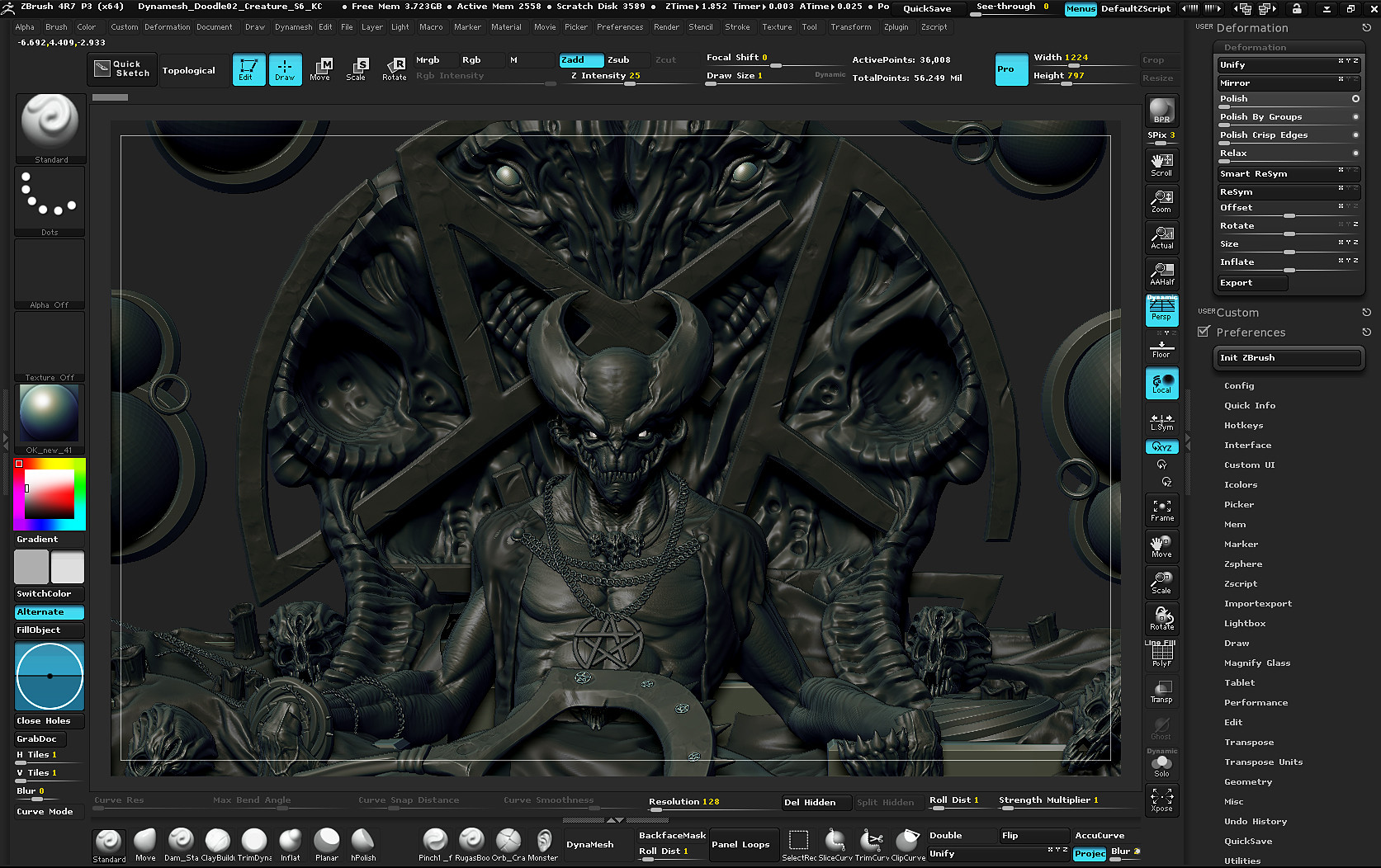Click the Init ZBrush button
This screenshot has height=868, width=1381.
click(1289, 357)
